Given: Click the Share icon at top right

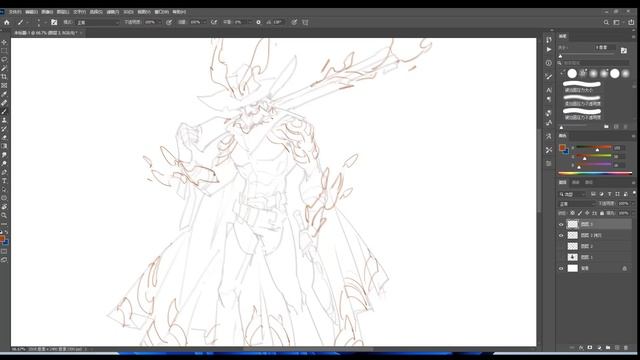Looking at the screenshot, I should tap(631, 22).
